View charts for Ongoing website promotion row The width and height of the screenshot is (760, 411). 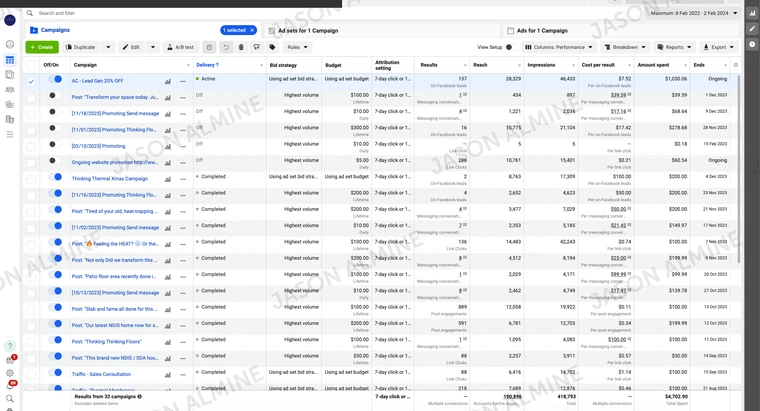[x=168, y=163]
